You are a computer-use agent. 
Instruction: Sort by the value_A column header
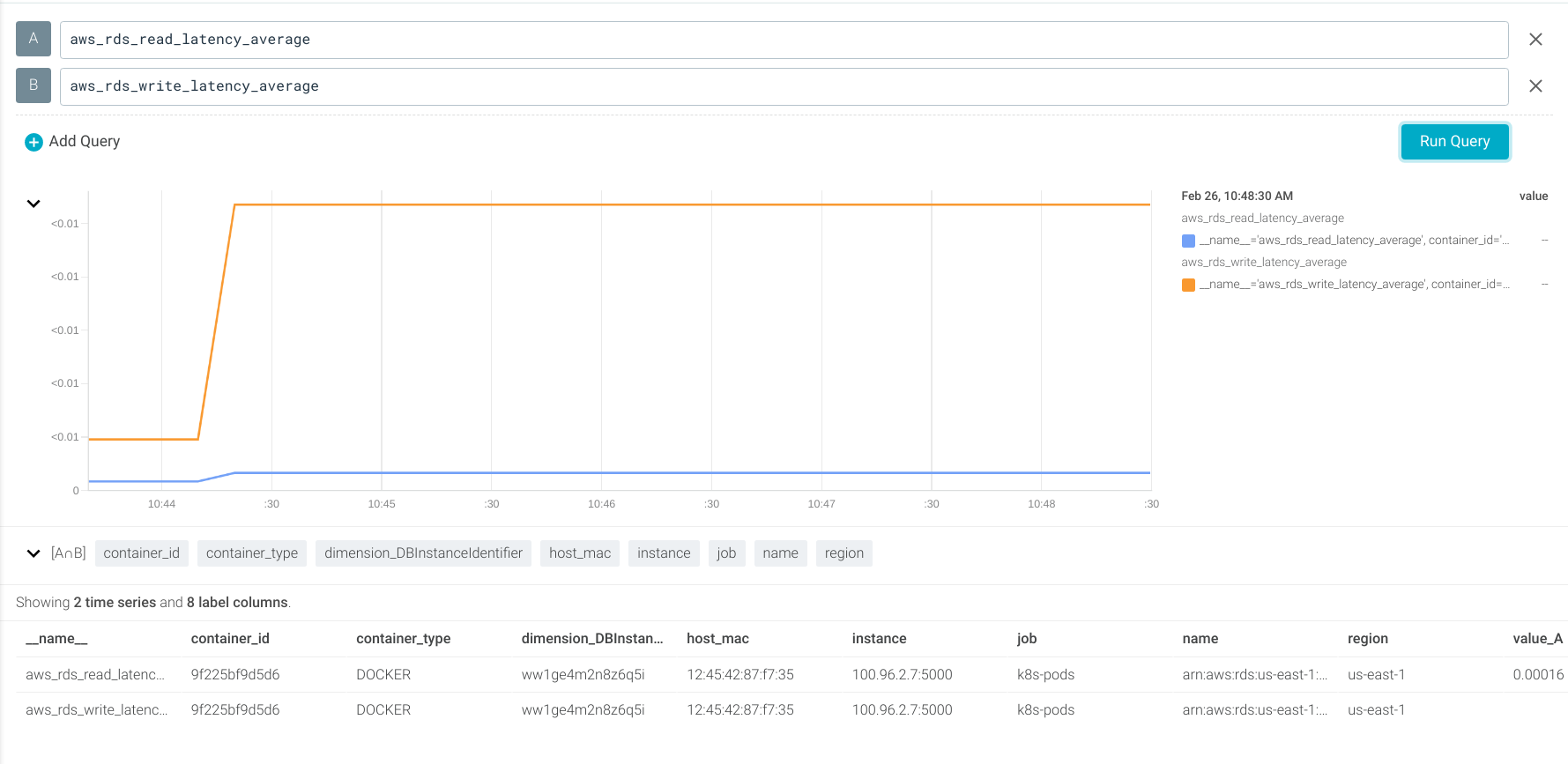[1537, 639]
